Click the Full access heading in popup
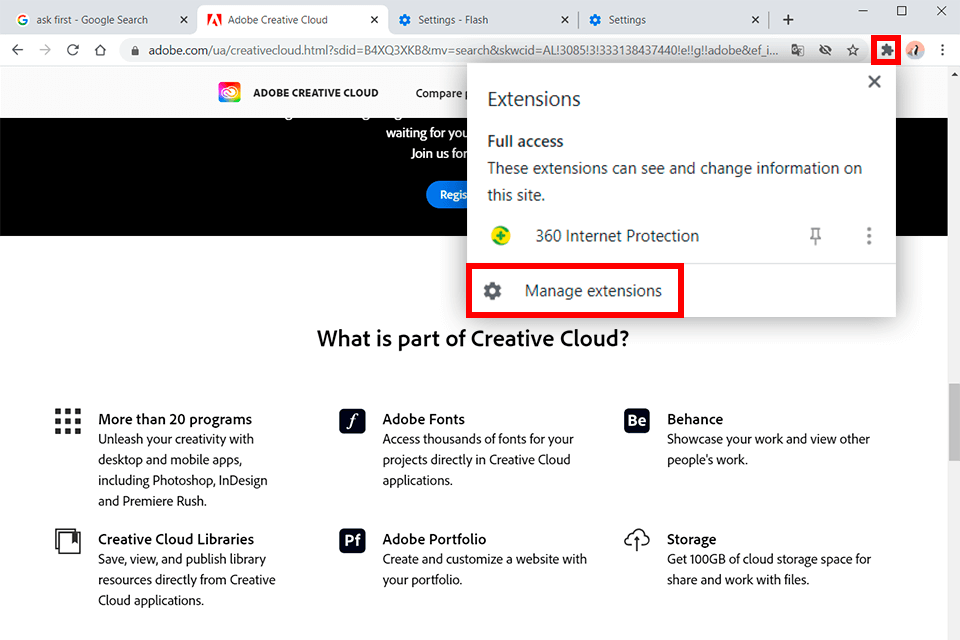This screenshot has height=640, width=960. click(525, 141)
